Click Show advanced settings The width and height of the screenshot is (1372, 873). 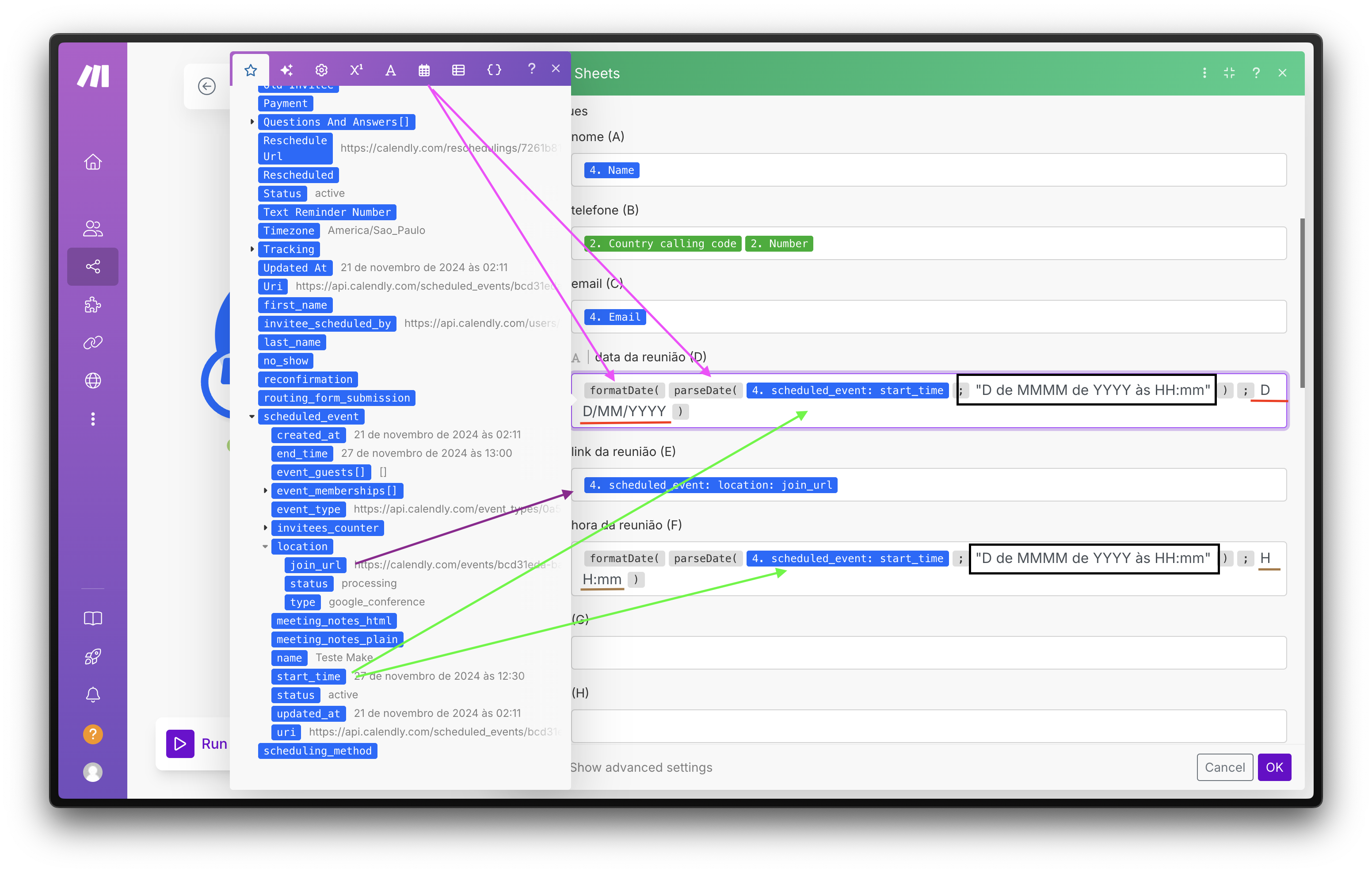(x=641, y=767)
